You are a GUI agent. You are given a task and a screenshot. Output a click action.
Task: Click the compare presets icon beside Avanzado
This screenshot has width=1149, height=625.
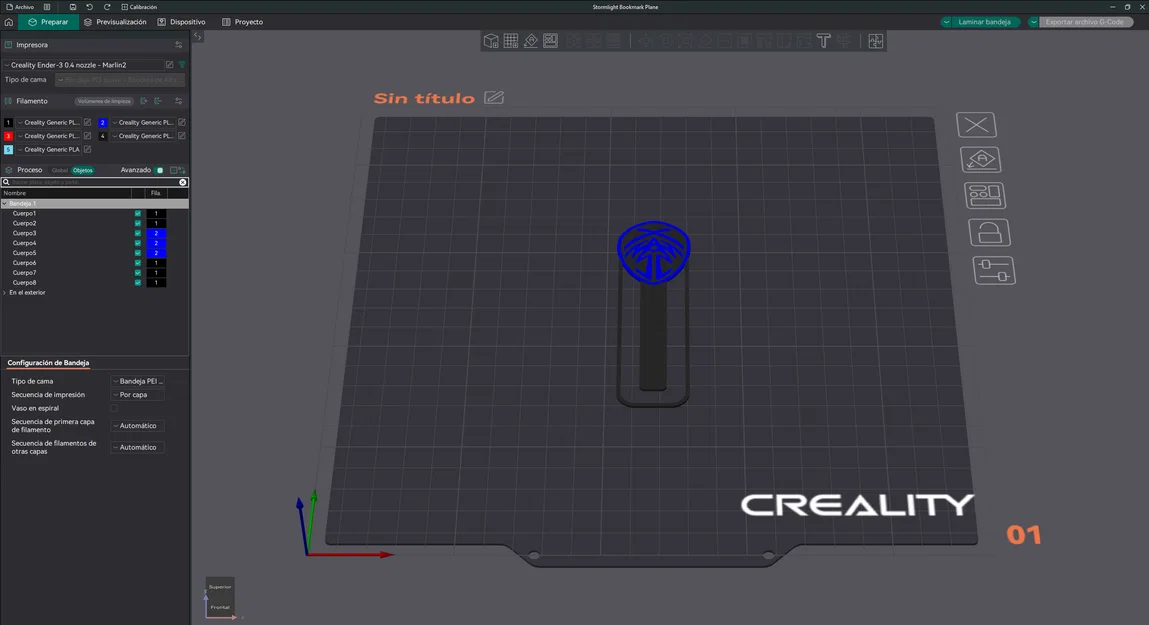tap(177, 170)
